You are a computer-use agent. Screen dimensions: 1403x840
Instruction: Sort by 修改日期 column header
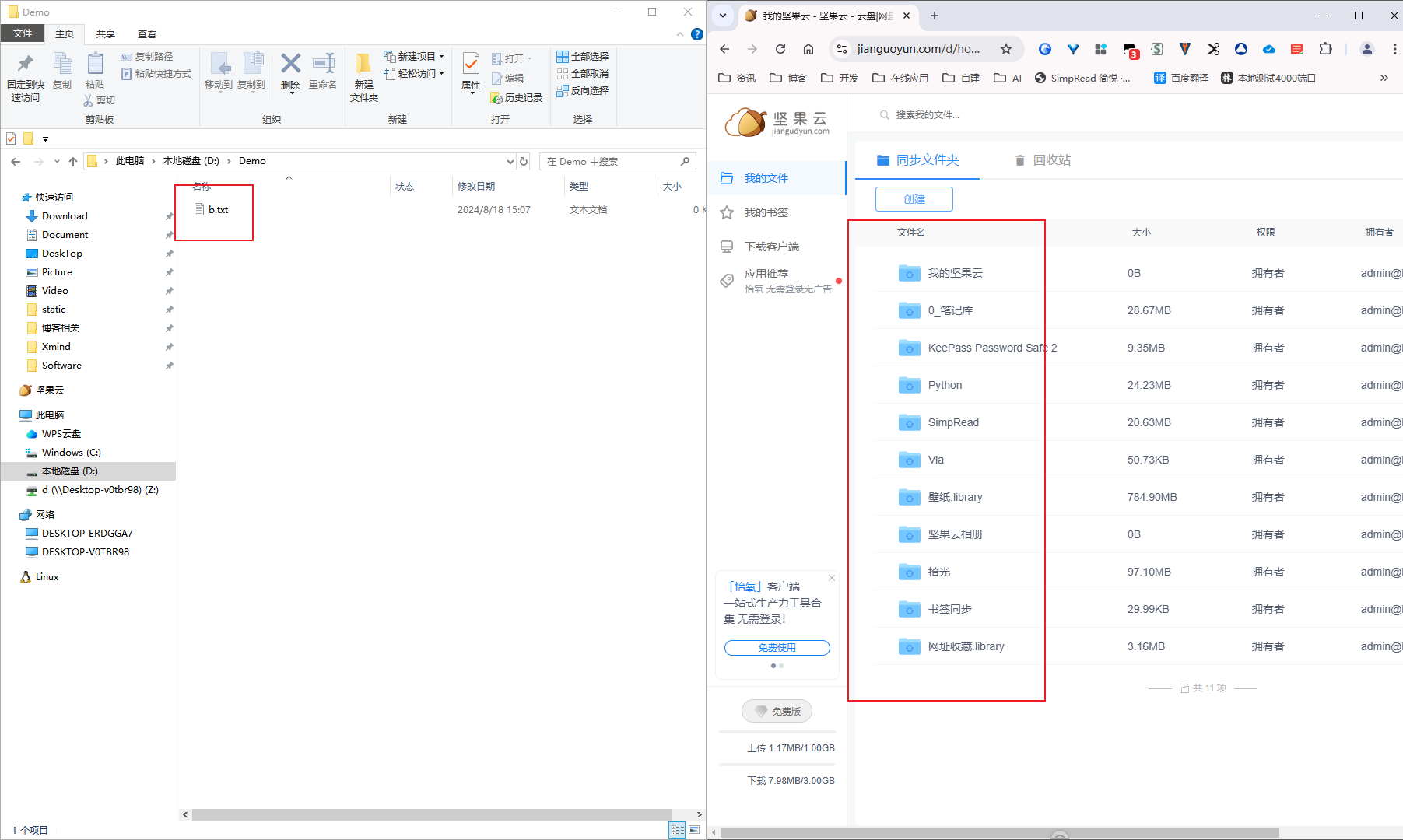point(476,187)
